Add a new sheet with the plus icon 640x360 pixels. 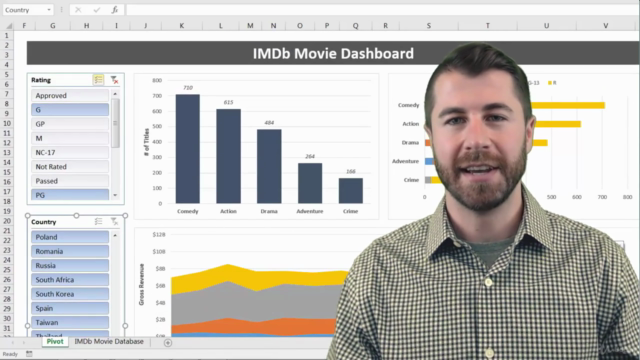click(168, 343)
